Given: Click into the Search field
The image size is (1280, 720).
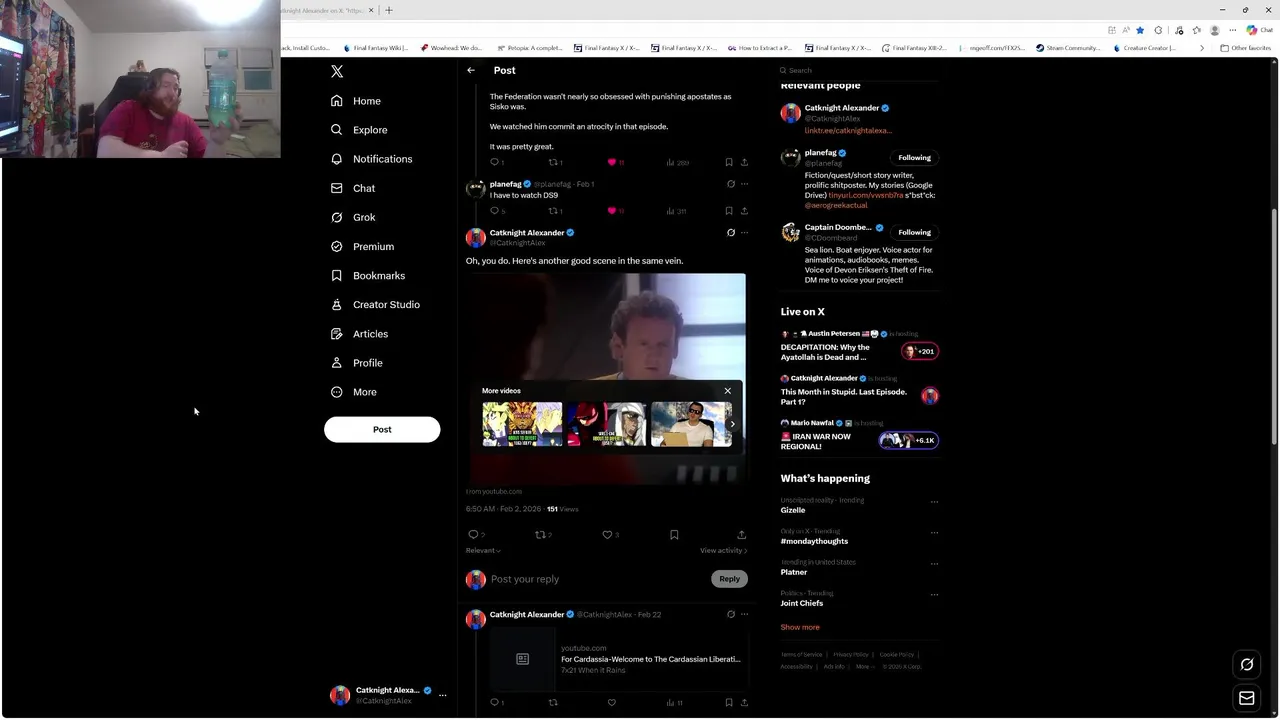Looking at the screenshot, I should 860,70.
